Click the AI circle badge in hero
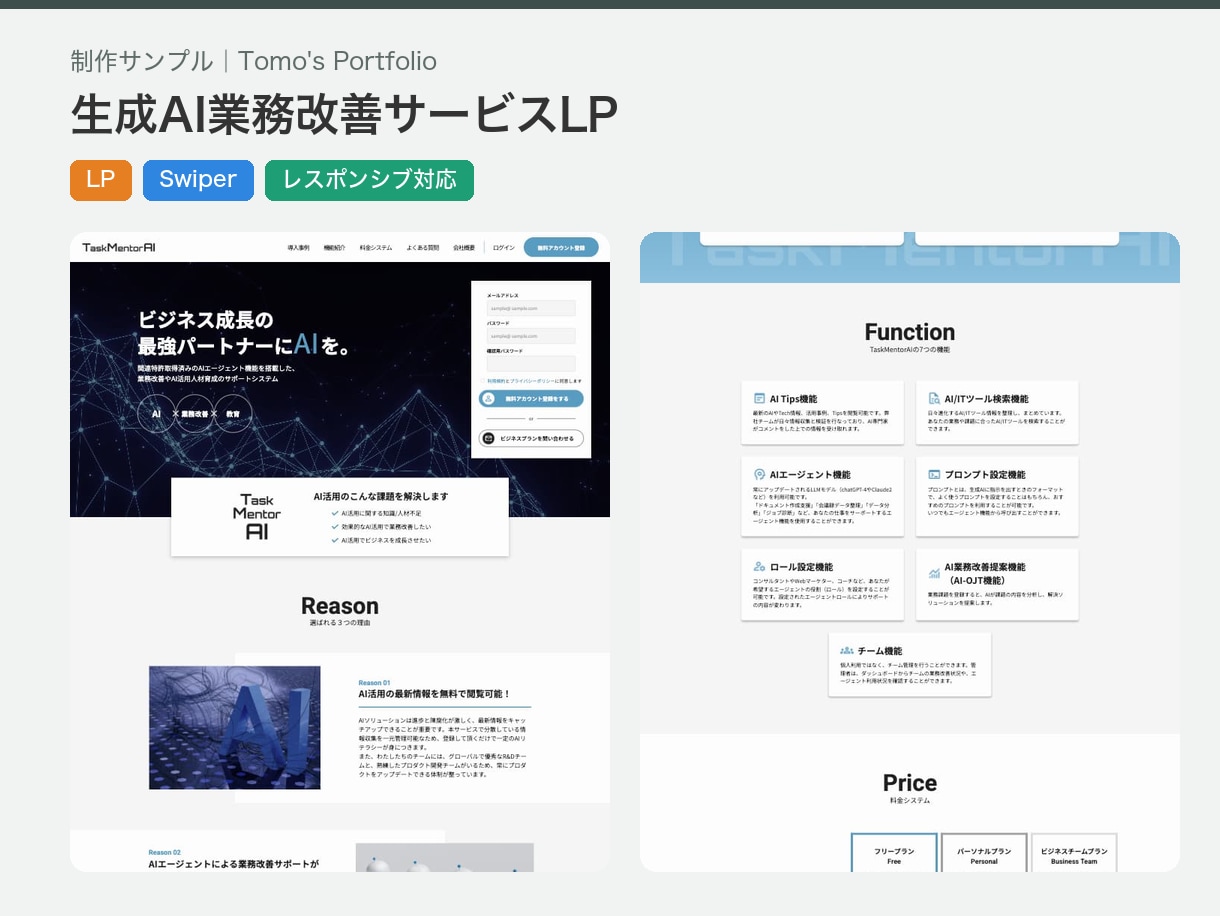The width and height of the screenshot is (1220, 916). point(156,413)
